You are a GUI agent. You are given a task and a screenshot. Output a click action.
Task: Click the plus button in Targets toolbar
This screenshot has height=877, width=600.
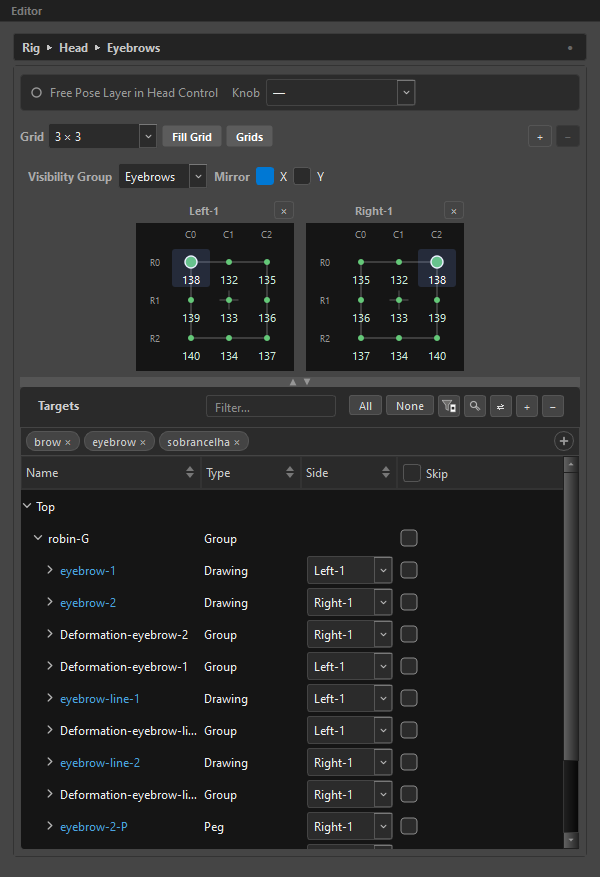click(527, 406)
